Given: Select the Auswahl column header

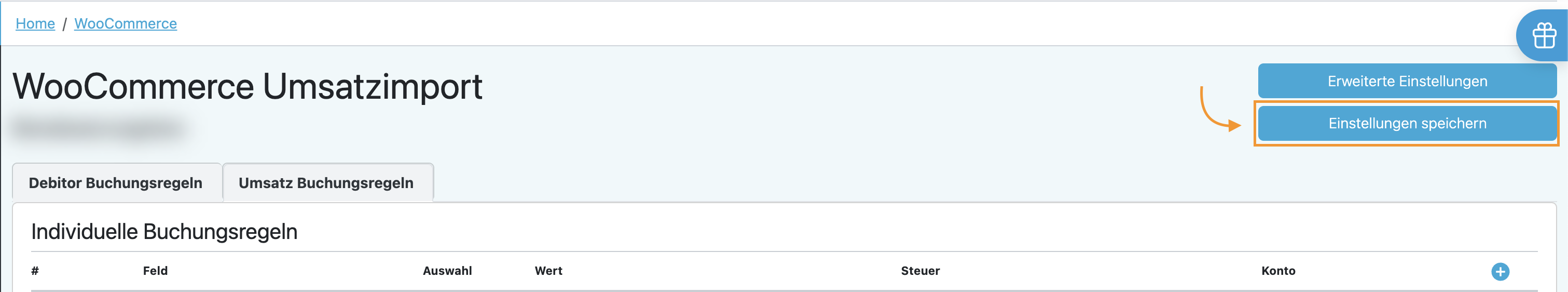Looking at the screenshot, I should [447, 271].
